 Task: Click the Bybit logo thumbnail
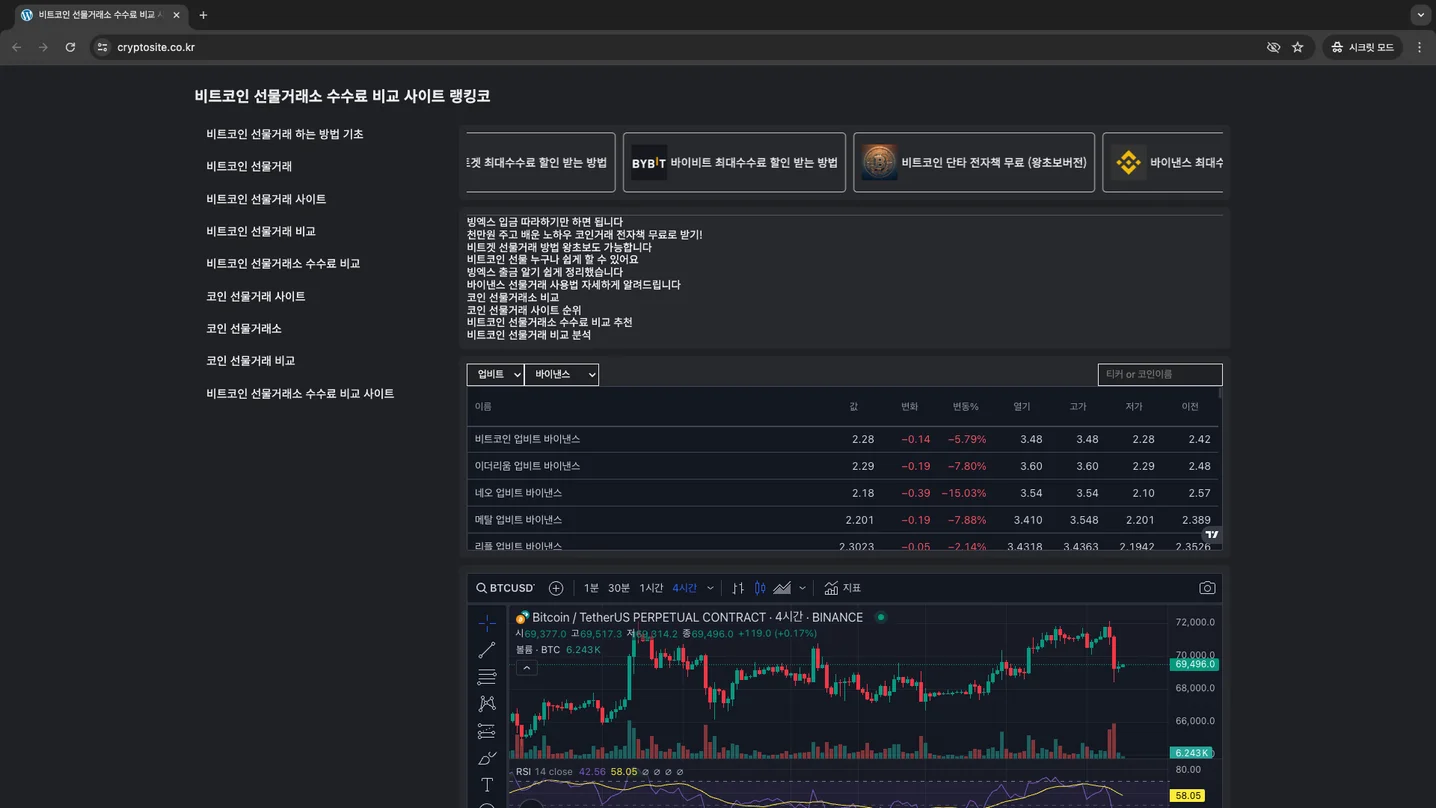649,162
